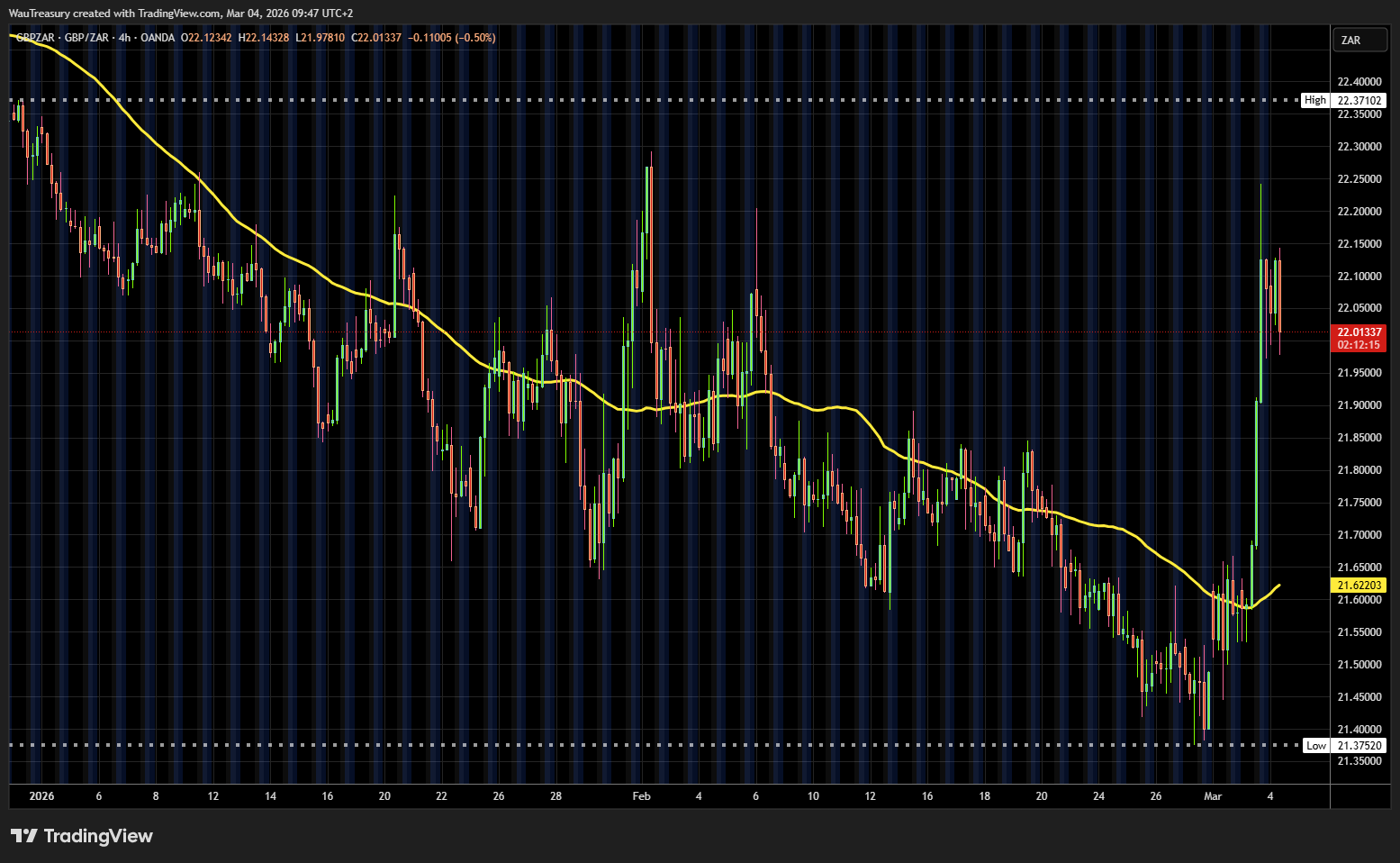Click the 22.40000 price axis label
Image resolution: width=1400 pixels, height=863 pixels.
point(1359,82)
